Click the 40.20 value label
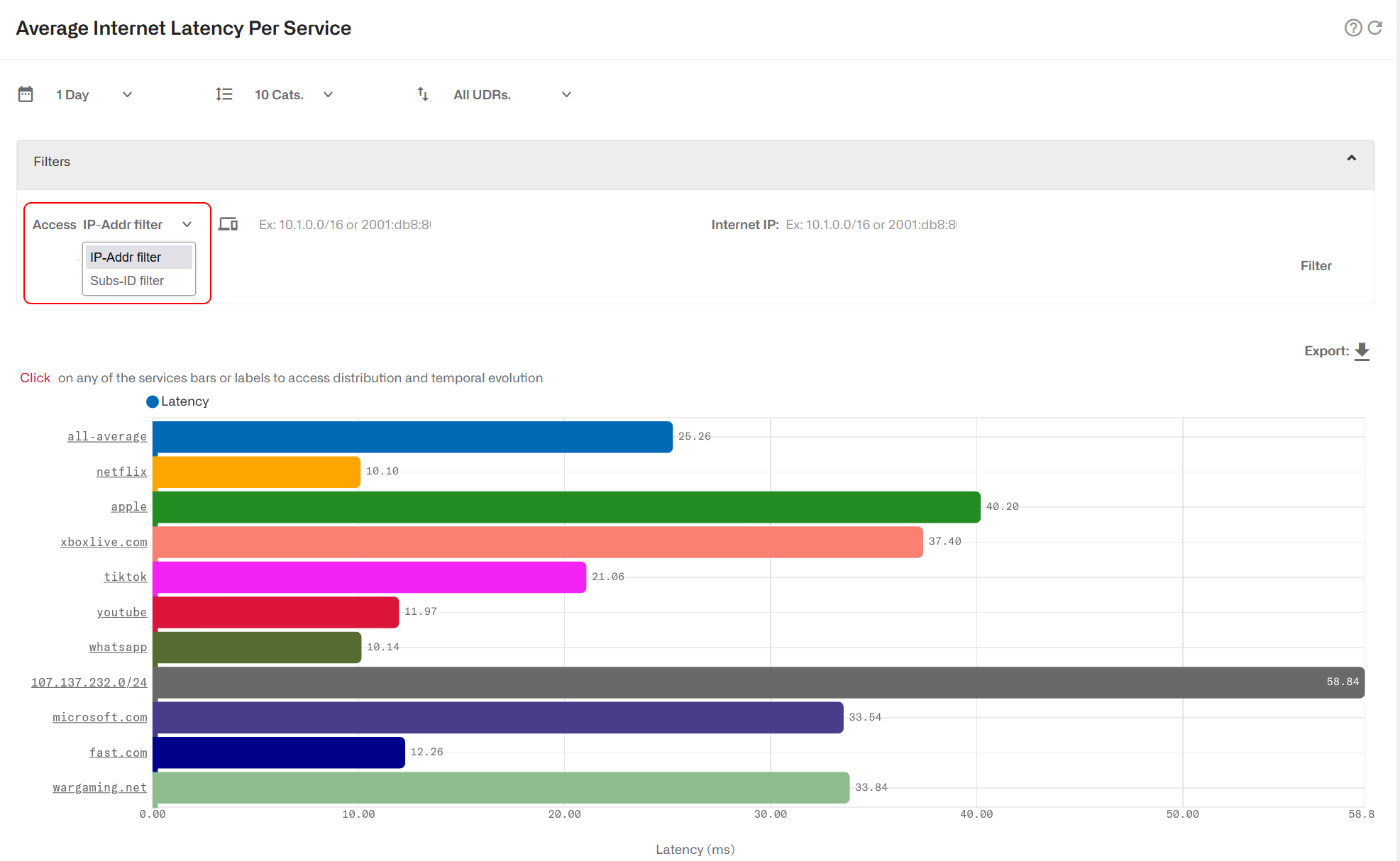Screen dimensions: 1400x861 (1003, 506)
